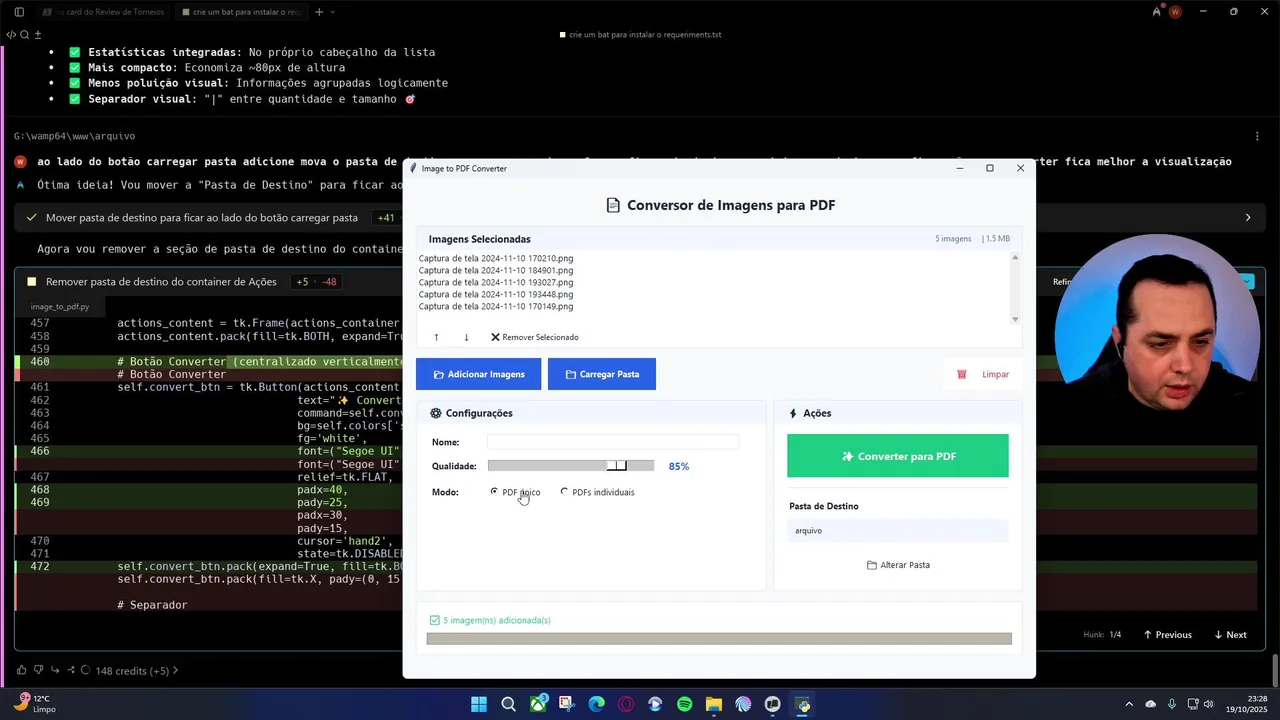Click the thumbs-up feedback icon

click(x=21, y=671)
